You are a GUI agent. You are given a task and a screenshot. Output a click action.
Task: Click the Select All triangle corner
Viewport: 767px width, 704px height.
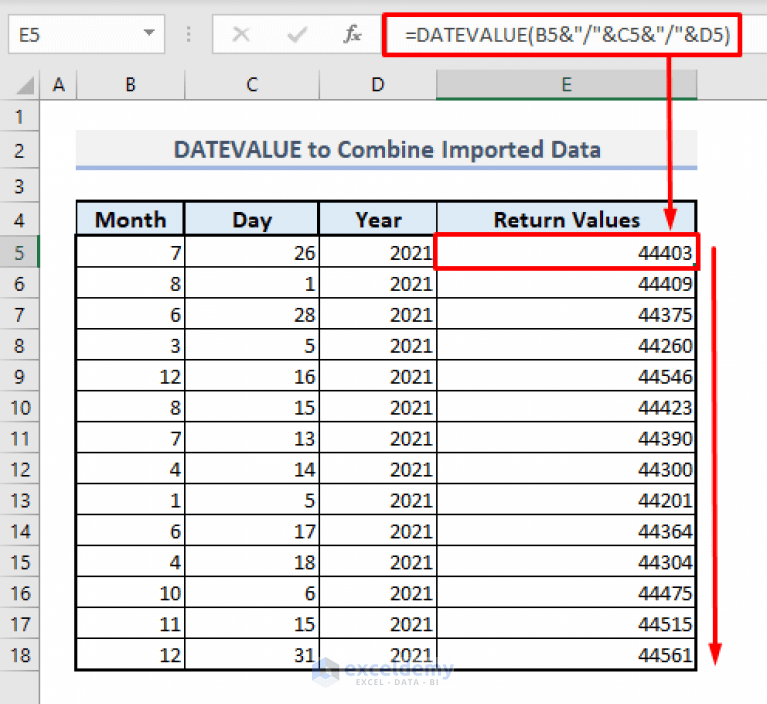[x=25, y=85]
